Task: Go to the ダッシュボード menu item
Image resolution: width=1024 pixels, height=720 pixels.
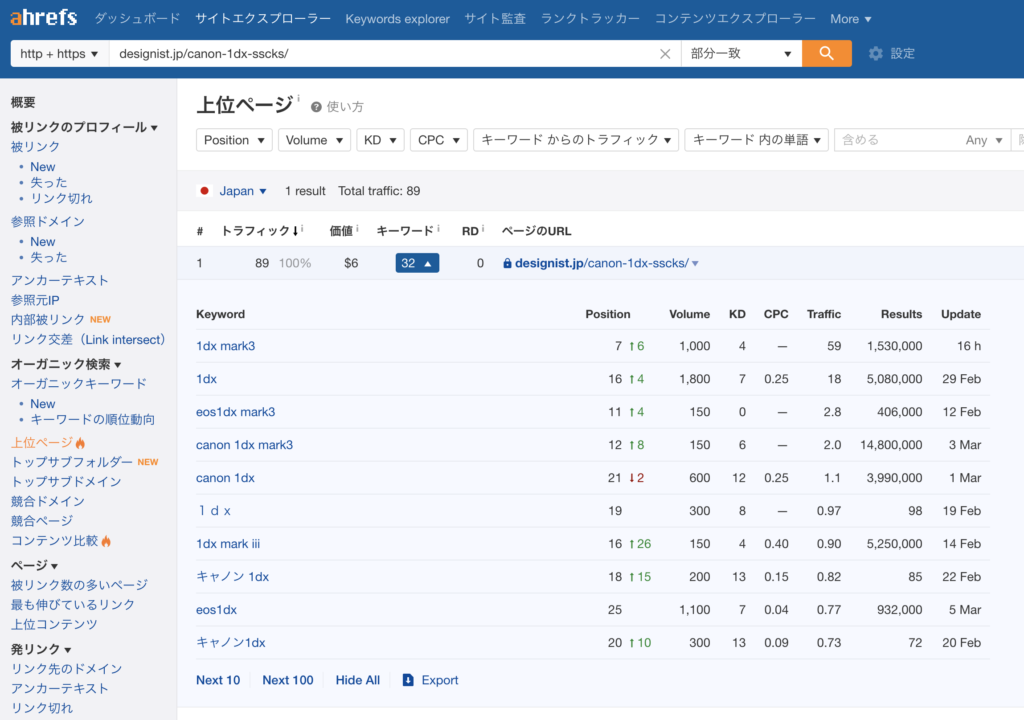Action: (137, 19)
